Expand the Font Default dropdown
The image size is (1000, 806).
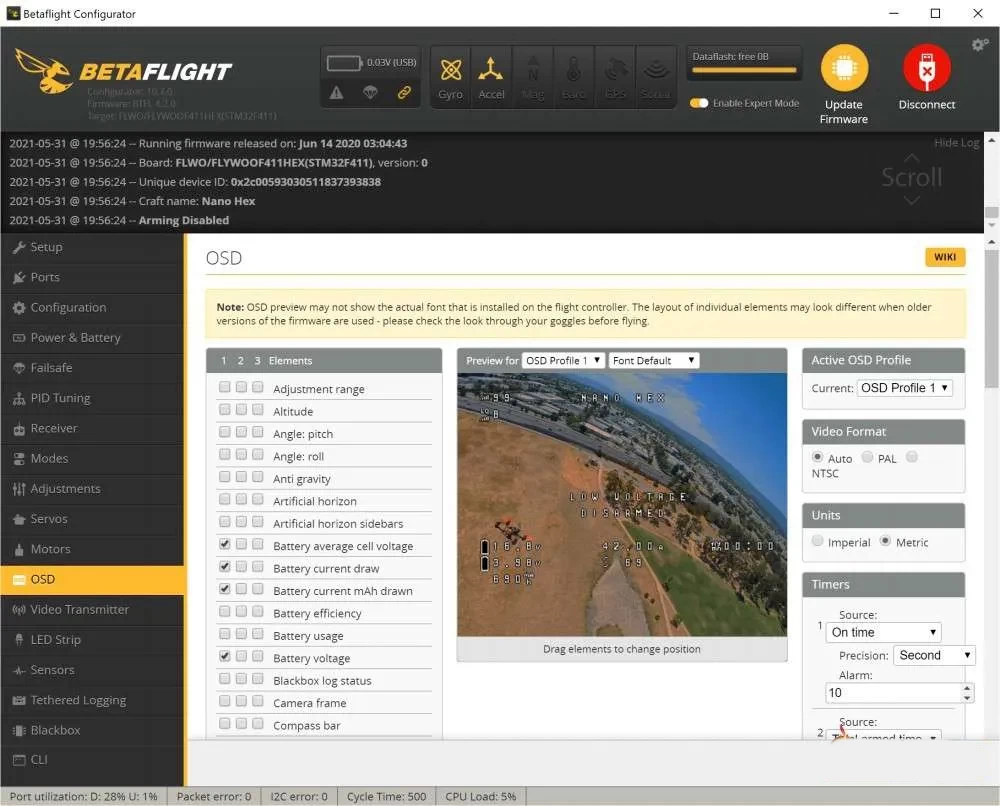[653, 360]
